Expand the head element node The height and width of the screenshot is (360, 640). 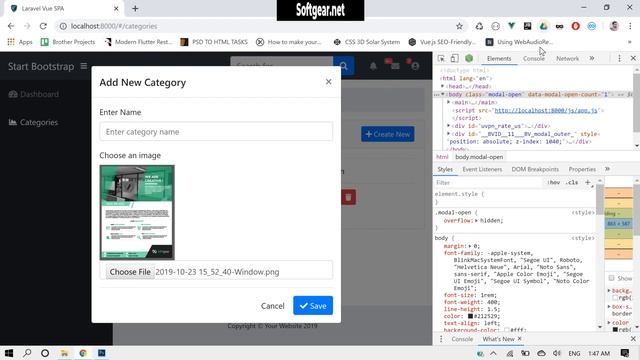(x=442, y=86)
